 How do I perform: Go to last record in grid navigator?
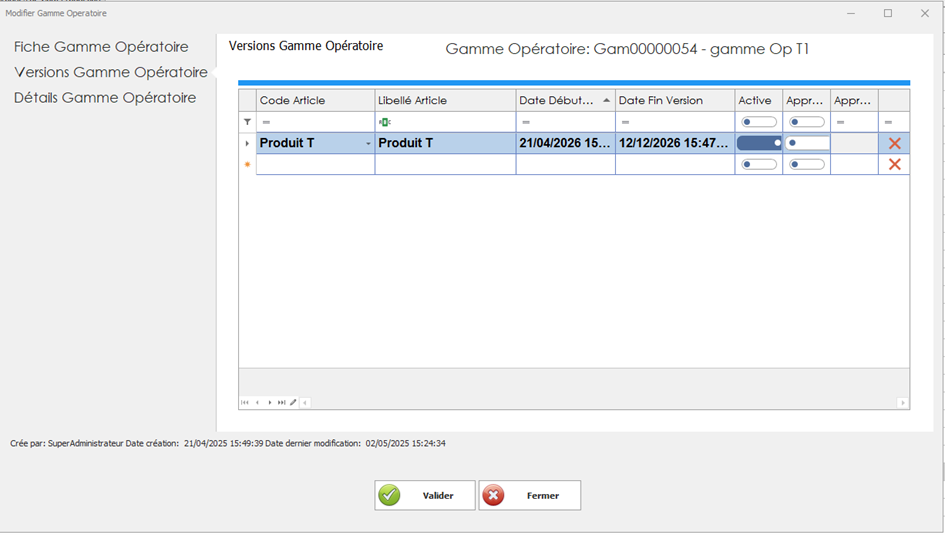coord(282,402)
